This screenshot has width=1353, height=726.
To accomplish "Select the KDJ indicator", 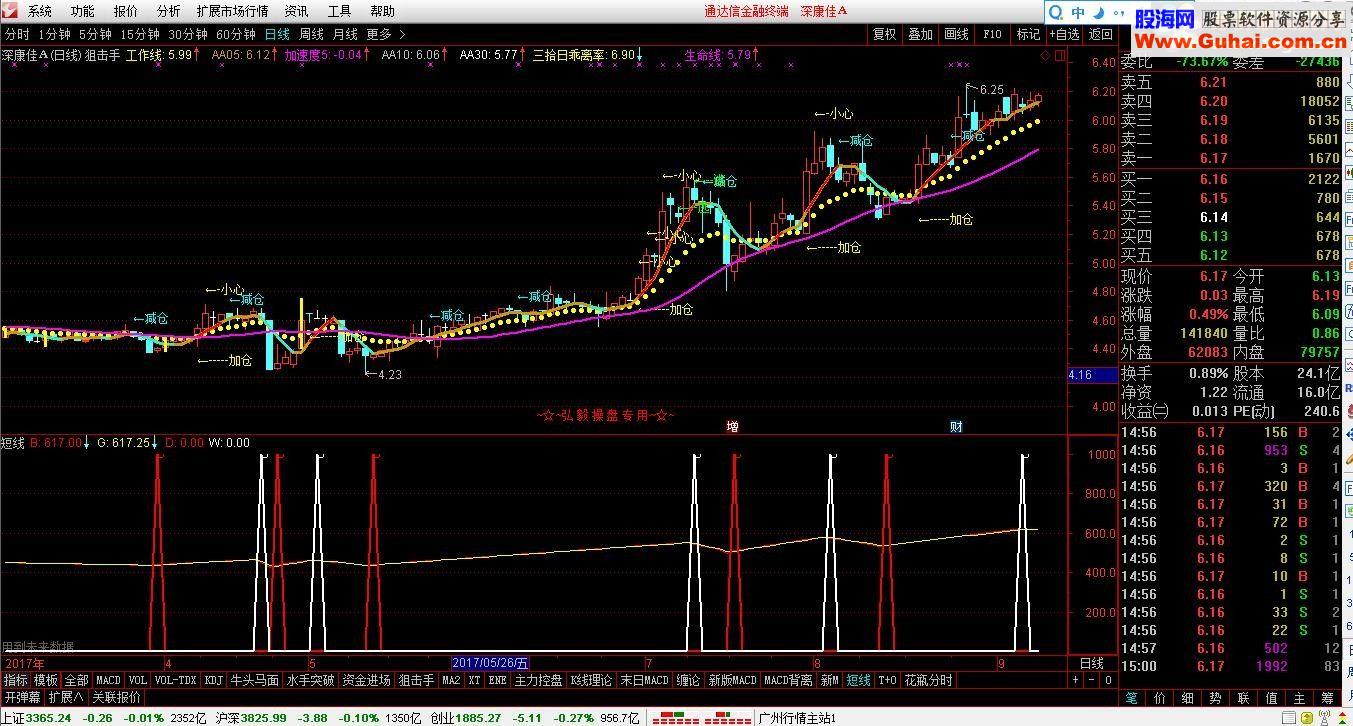I will point(213,680).
